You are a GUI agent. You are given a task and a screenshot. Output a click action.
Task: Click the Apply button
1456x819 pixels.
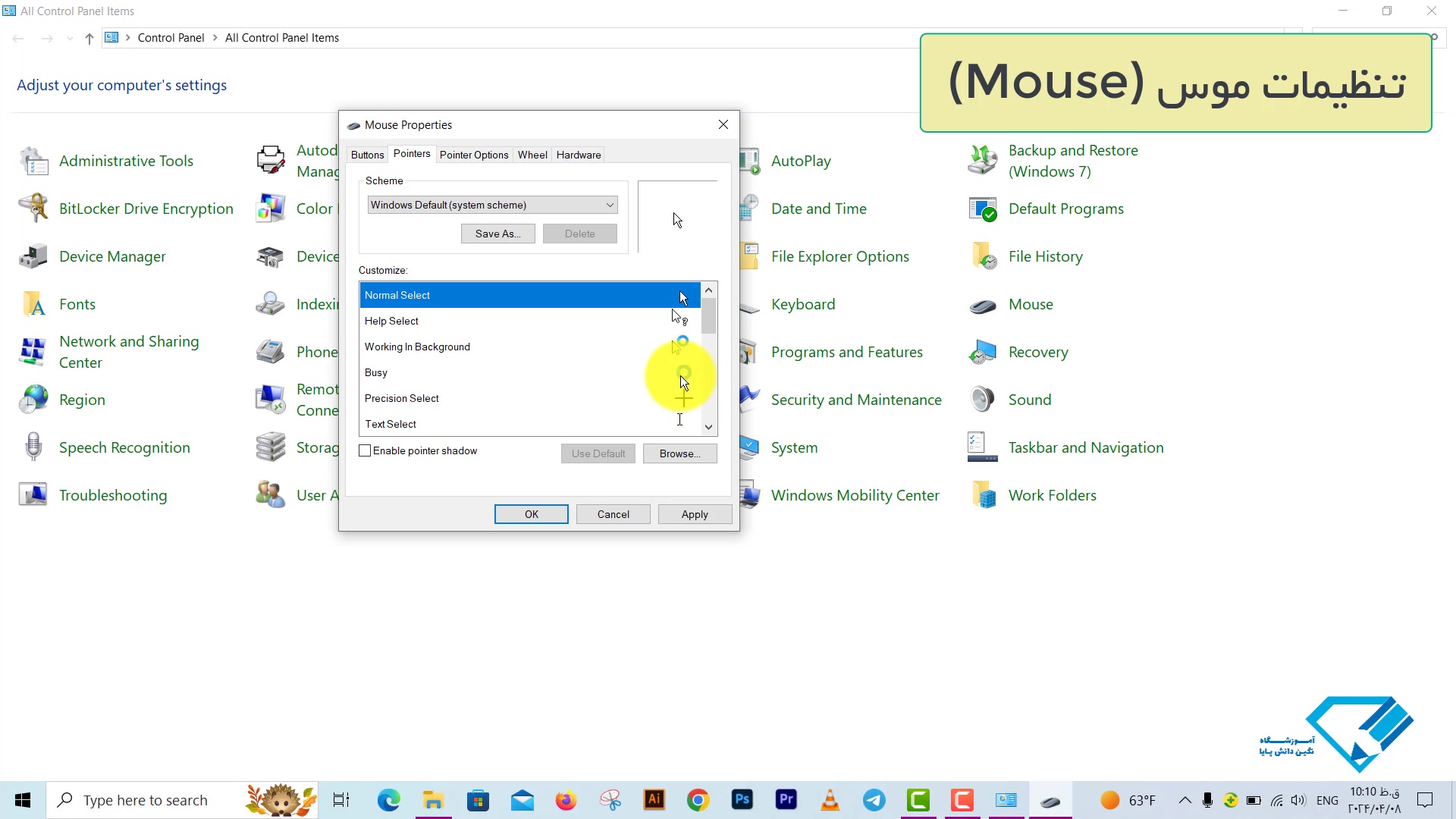pos(695,514)
